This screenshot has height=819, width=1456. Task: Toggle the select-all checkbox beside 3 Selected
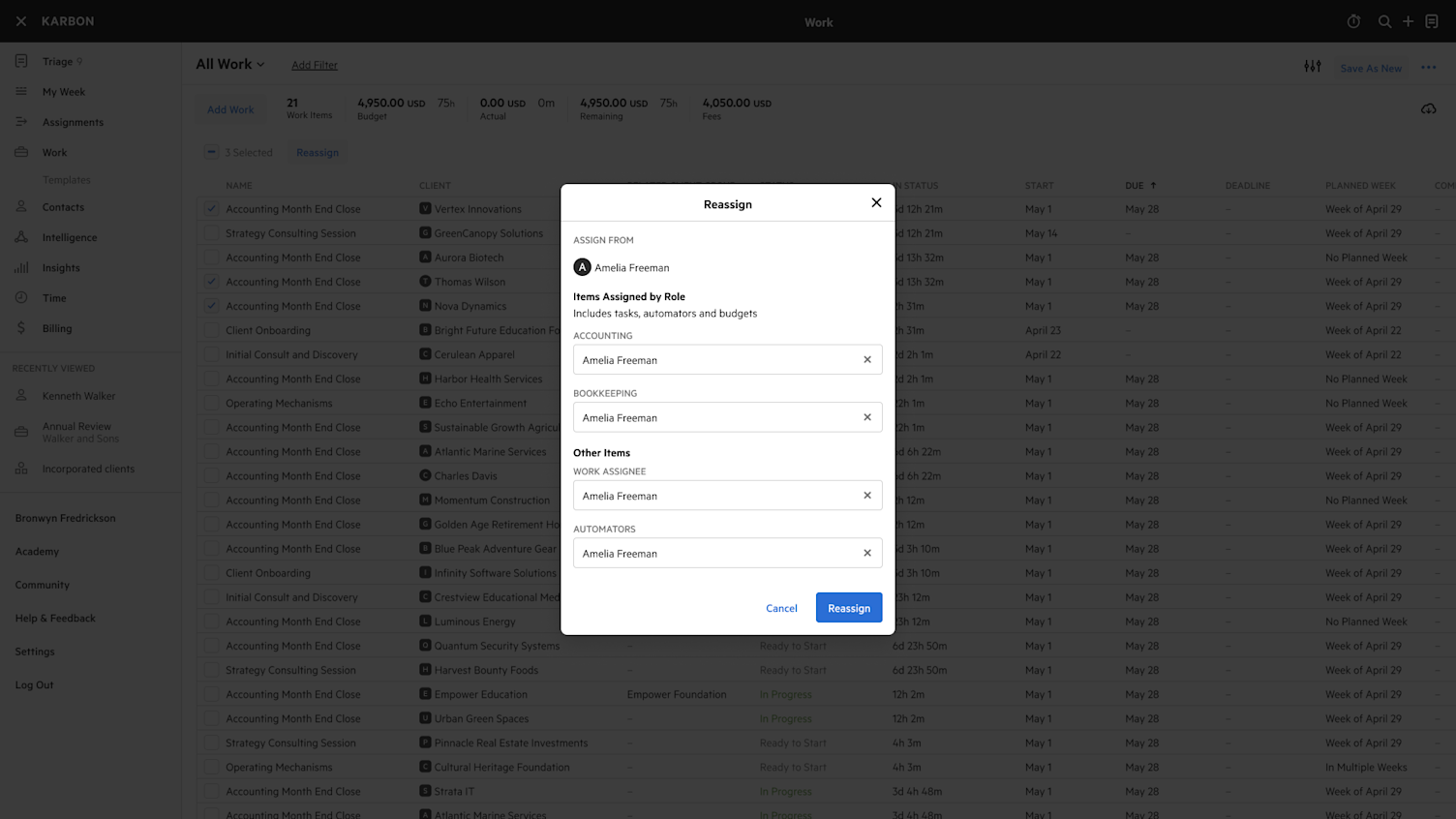[x=211, y=152]
